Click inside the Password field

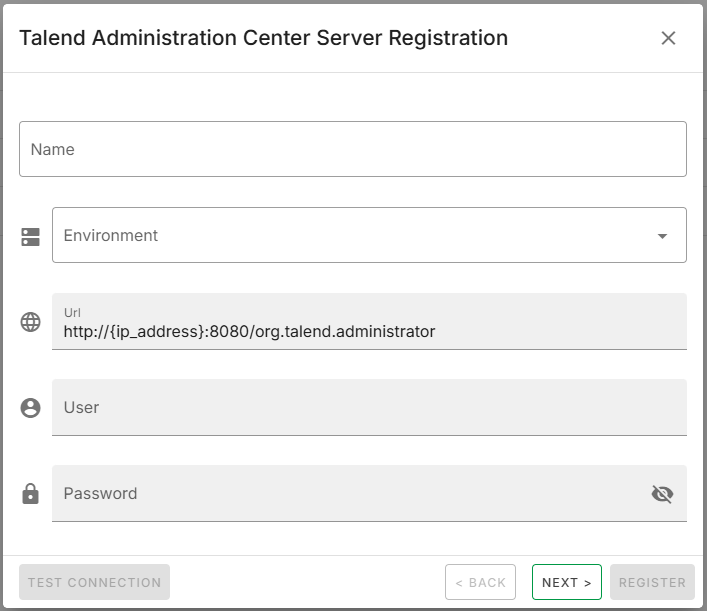click(x=350, y=494)
